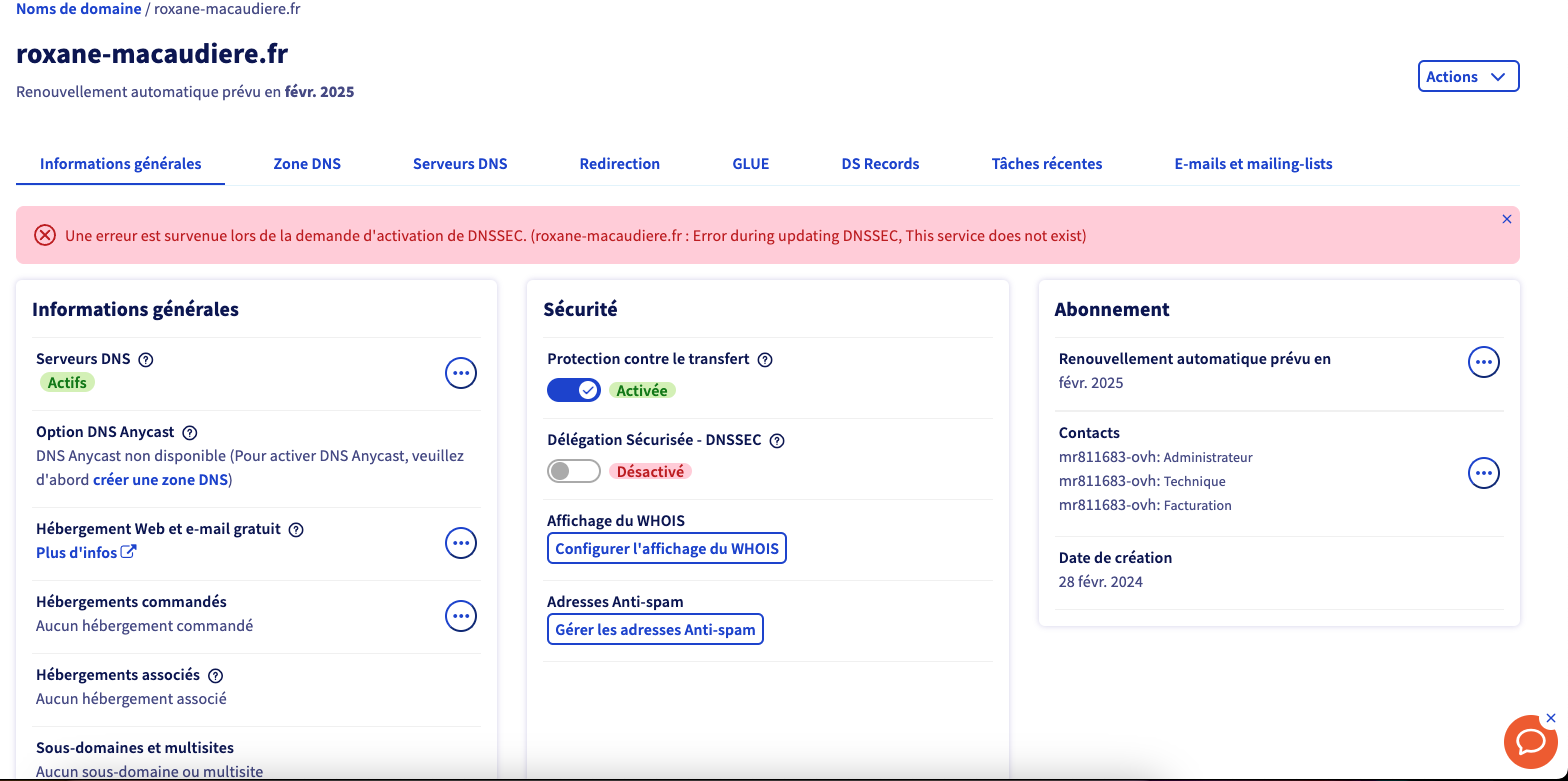Disable the Protection contre le transfert toggle
Image resolution: width=1568 pixels, height=781 pixels.
click(573, 390)
